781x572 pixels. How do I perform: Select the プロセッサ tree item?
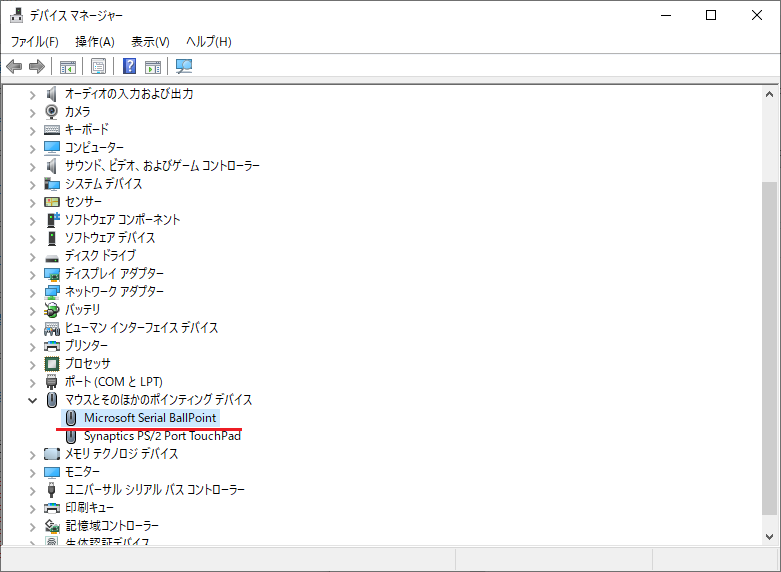88,364
